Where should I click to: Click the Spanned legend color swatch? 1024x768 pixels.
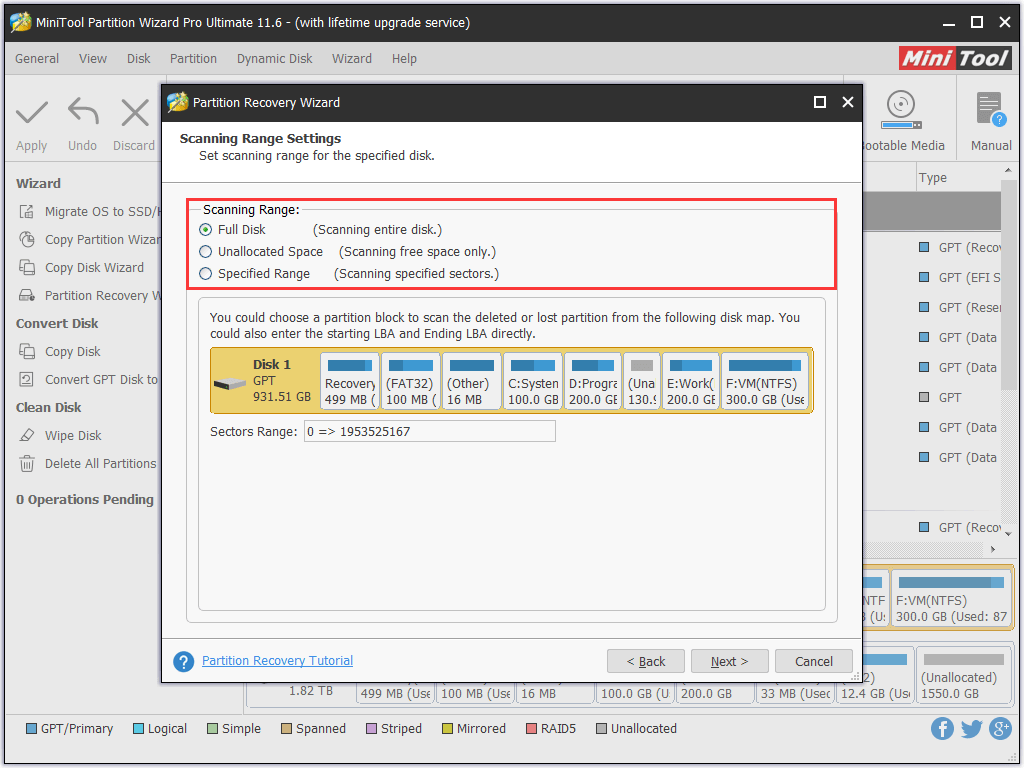coord(286,729)
